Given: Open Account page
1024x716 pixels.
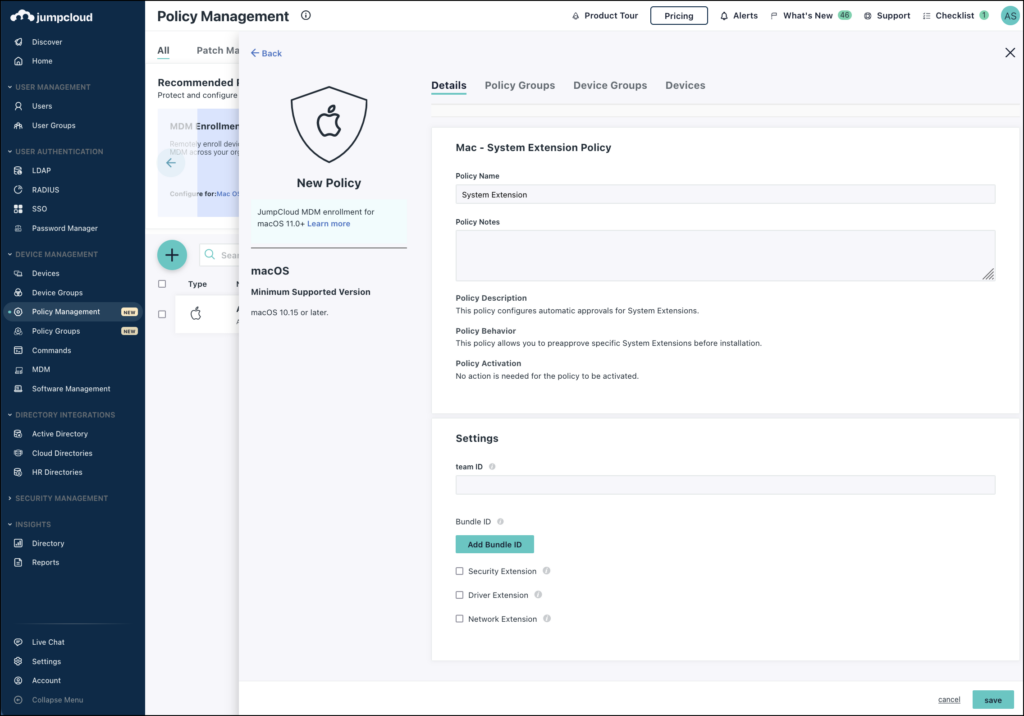Looking at the screenshot, I should tap(46, 681).
